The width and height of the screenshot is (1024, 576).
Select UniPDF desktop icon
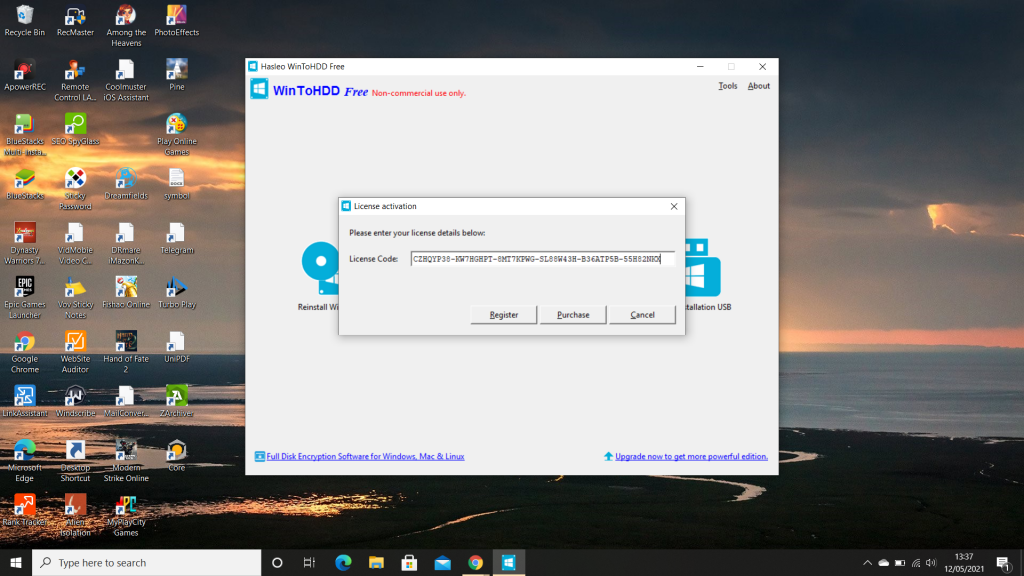(x=176, y=347)
